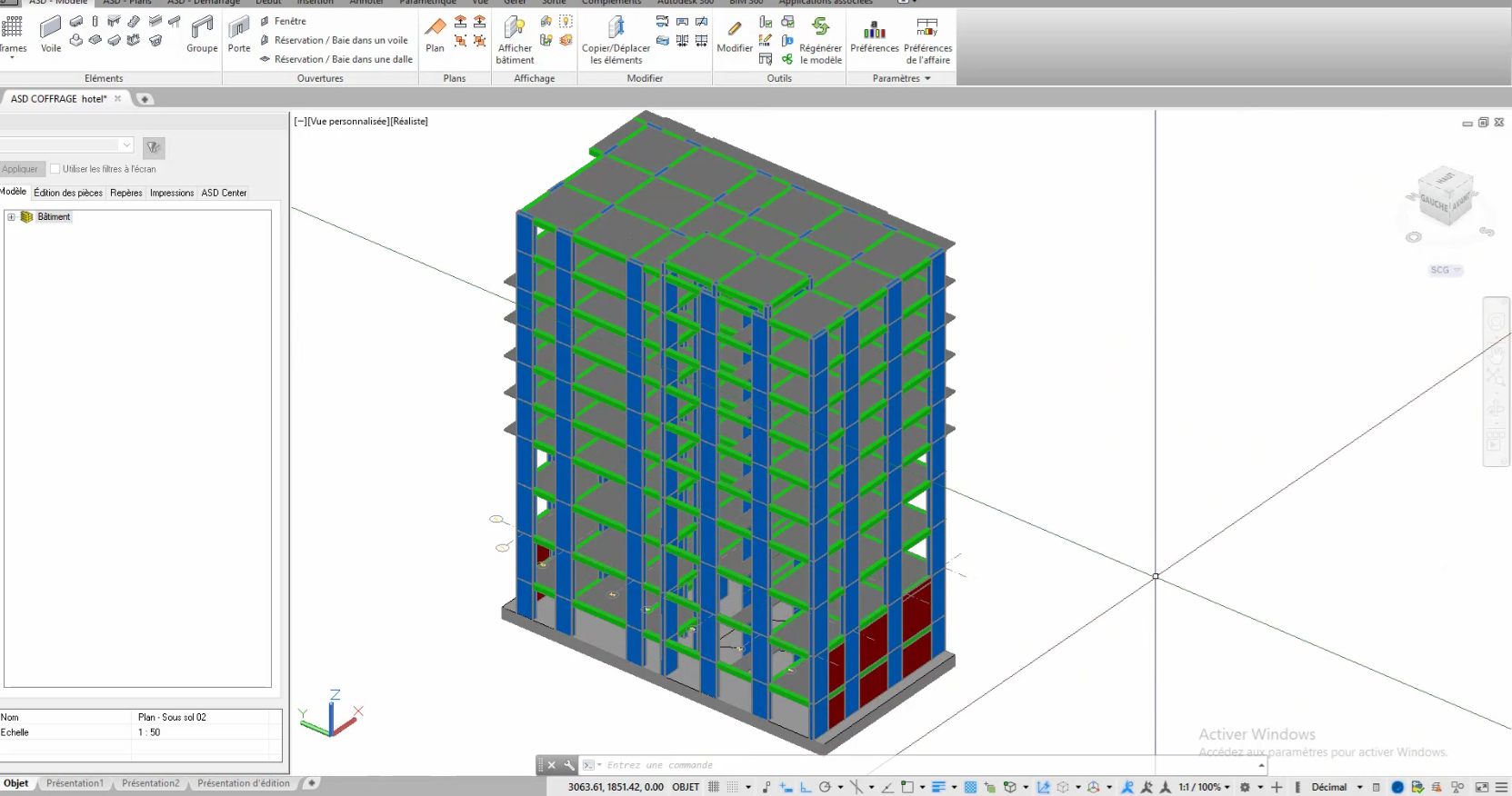Enable Utiliser les filtres à l'écran checkbox
Image resolution: width=1512 pixels, height=796 pixels.
click(x=55, y=169)
